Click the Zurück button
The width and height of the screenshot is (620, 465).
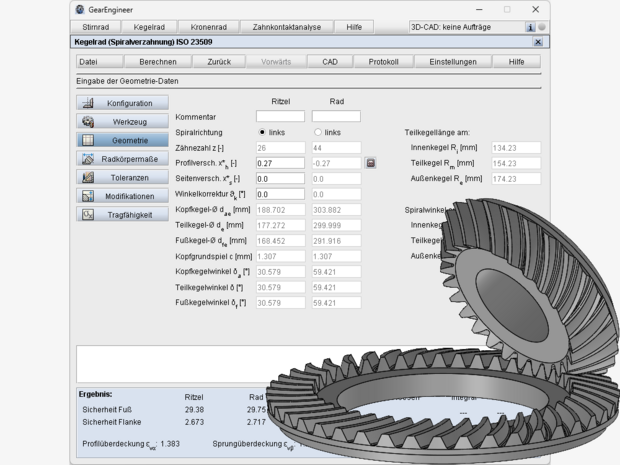point(219,62)
